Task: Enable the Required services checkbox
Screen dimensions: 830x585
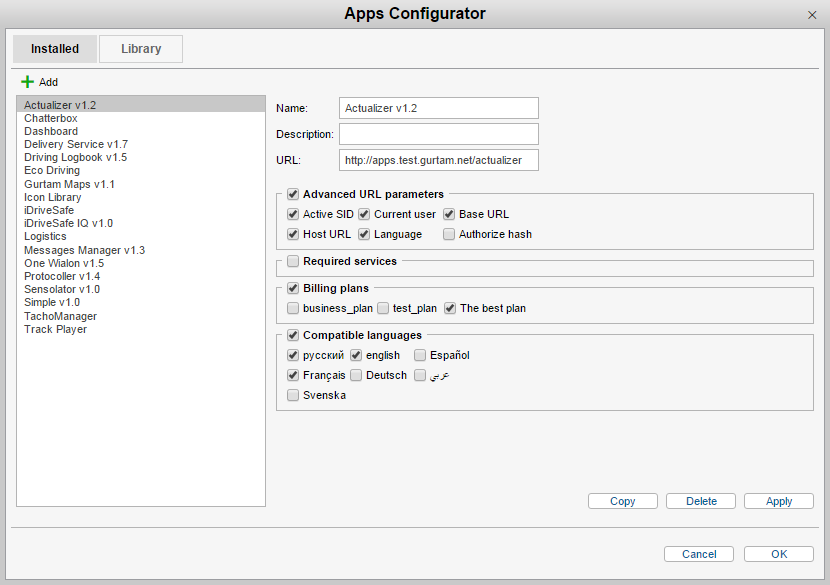Action: pyautogui.click(x=293, y=261)
